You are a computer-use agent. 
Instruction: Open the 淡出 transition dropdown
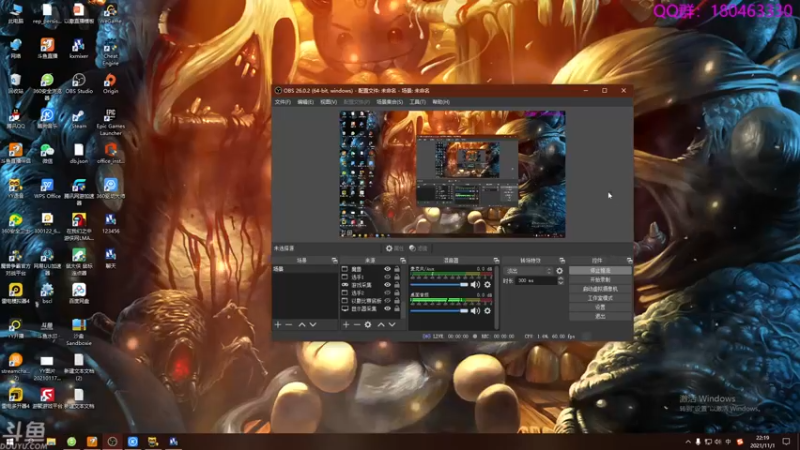(528, 271)
